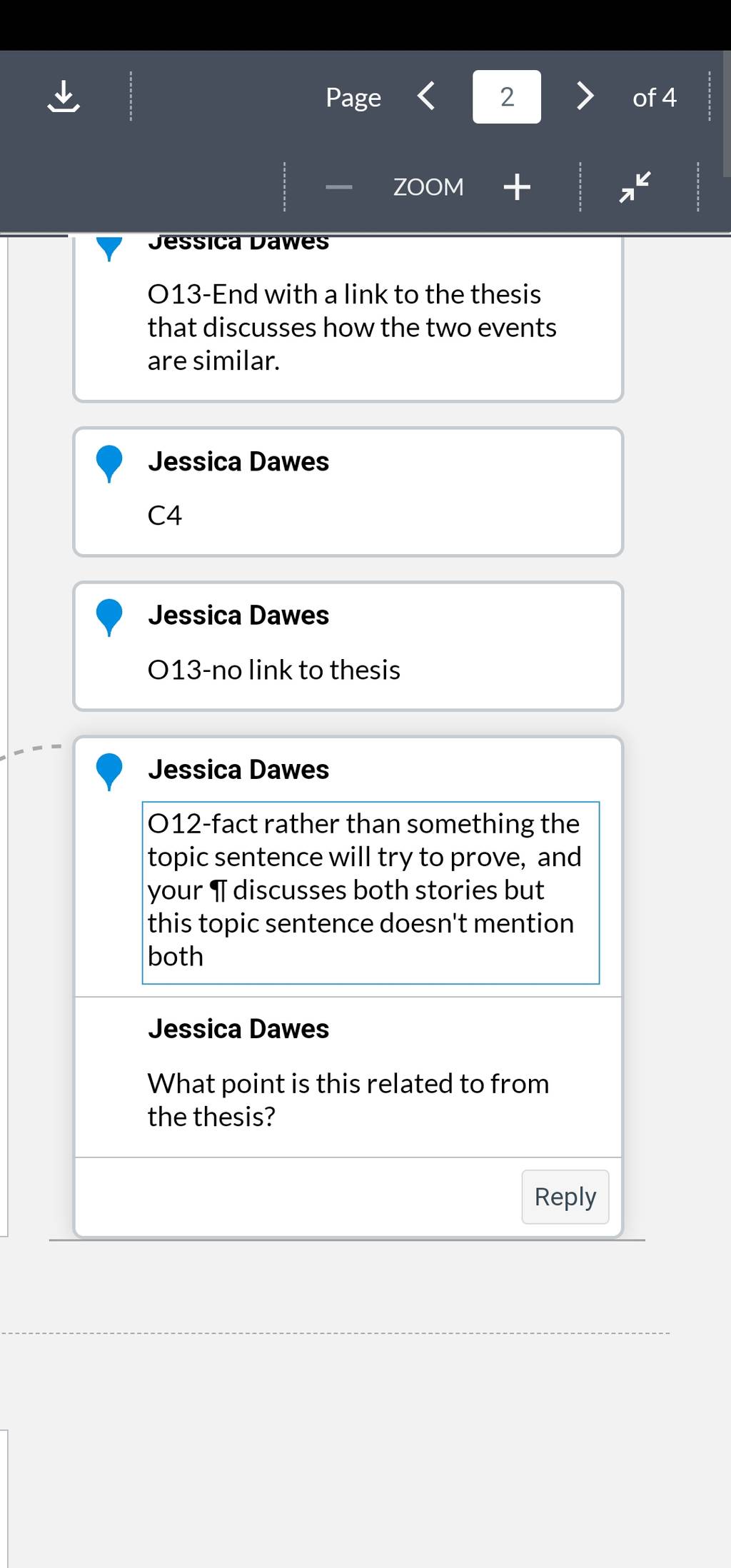Image resolution: width=731 pixels, height=1568 pixels.
Task: Select the 'O13-no link to thesis' comment
Action: click(348, 646)
